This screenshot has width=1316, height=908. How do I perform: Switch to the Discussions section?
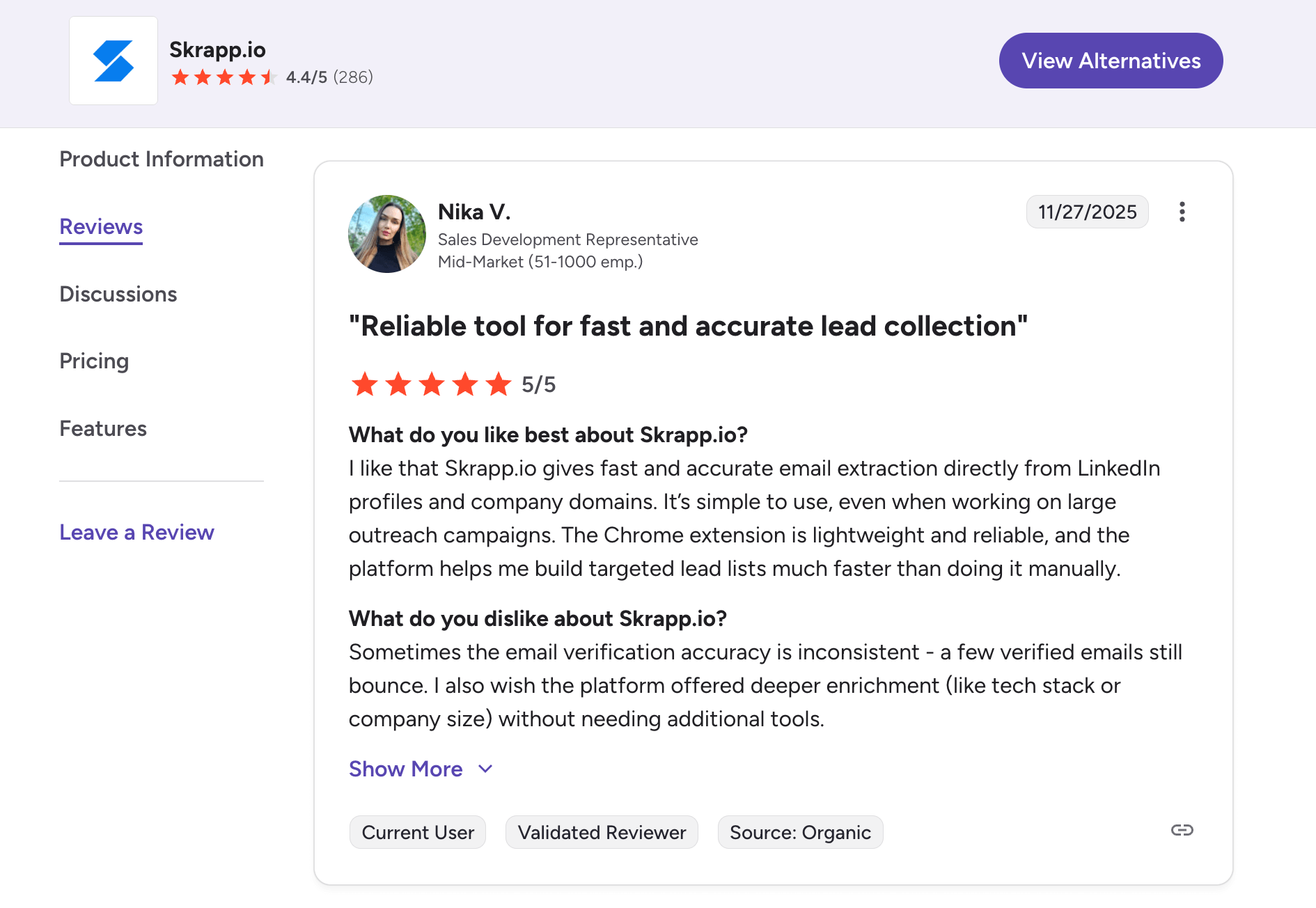click(118, 294)
